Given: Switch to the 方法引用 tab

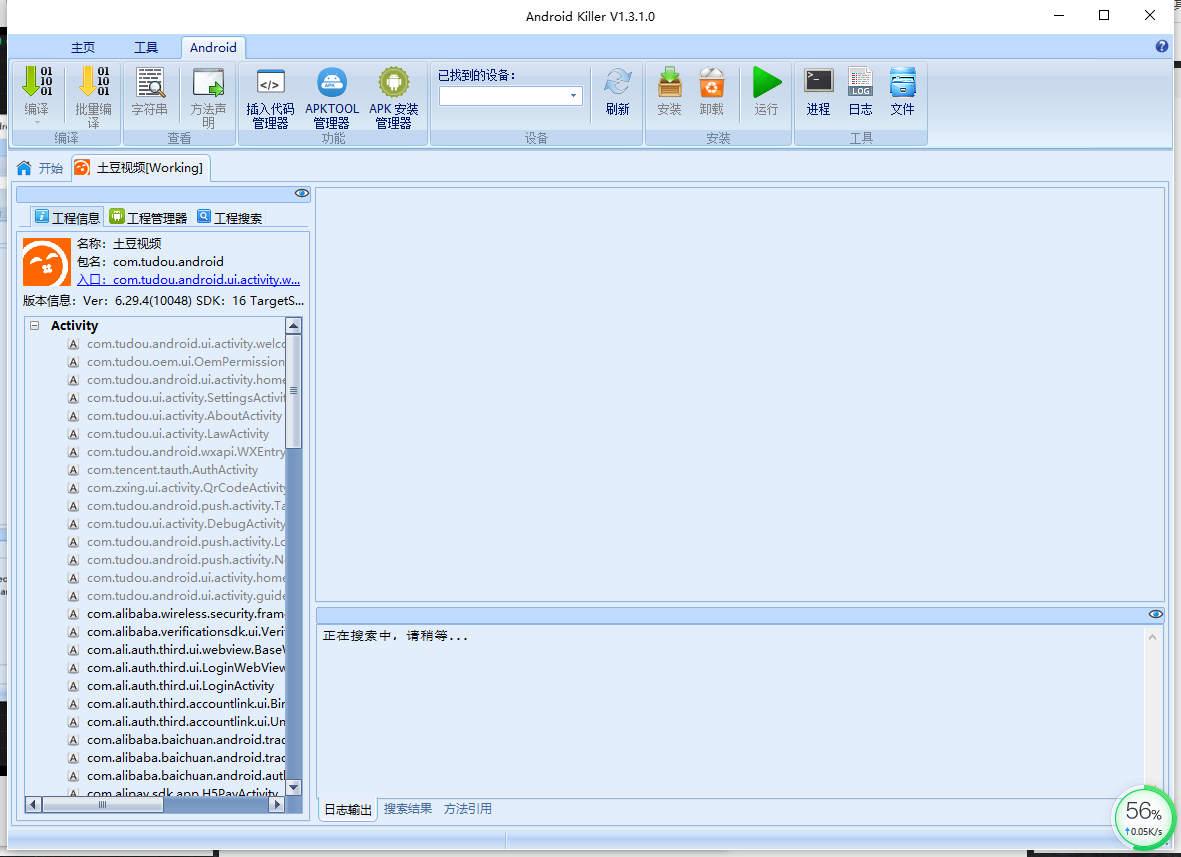Looking at the screenshot, I should point(468,809).
